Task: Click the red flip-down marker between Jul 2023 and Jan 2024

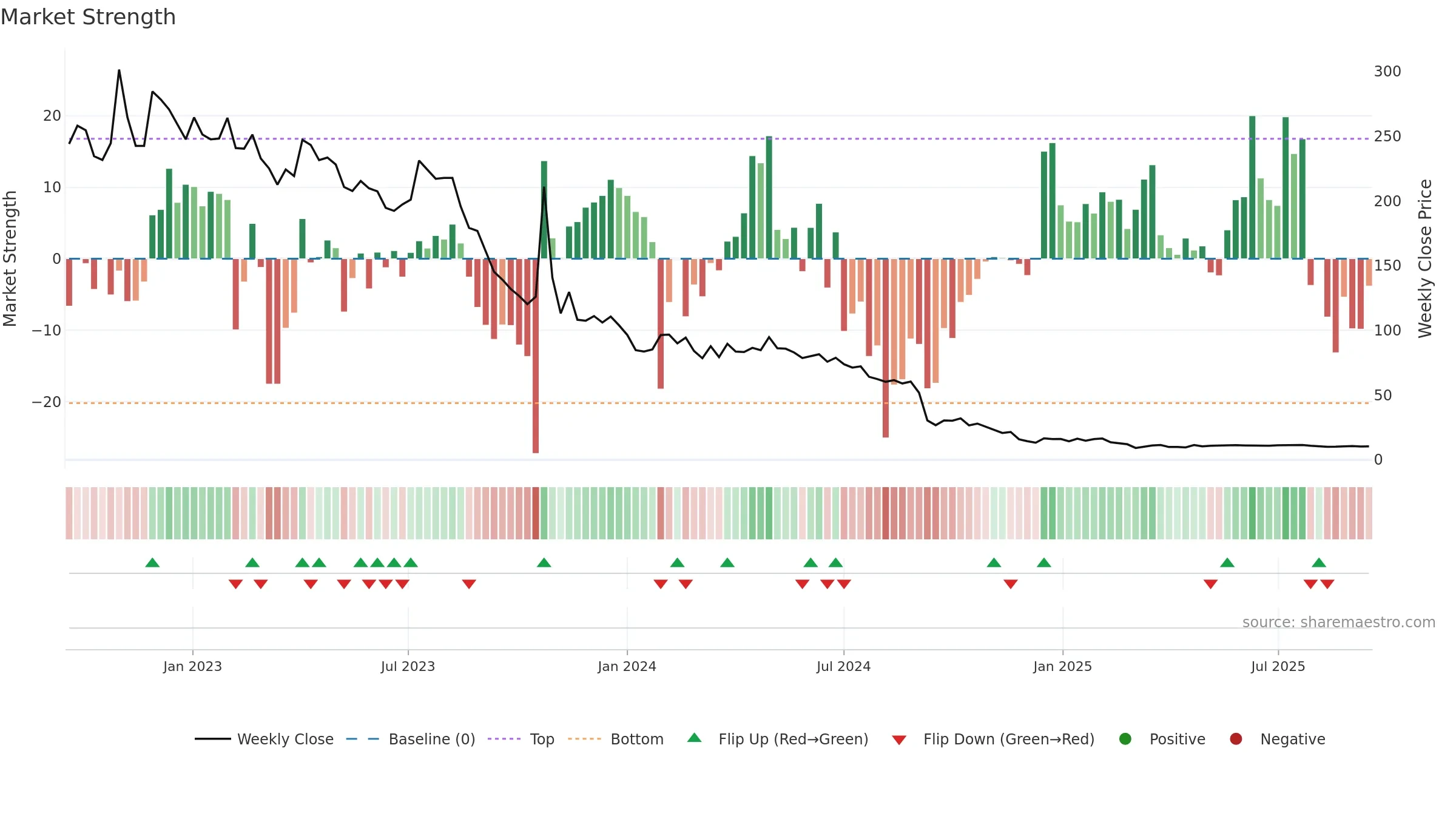Action: 469,584
